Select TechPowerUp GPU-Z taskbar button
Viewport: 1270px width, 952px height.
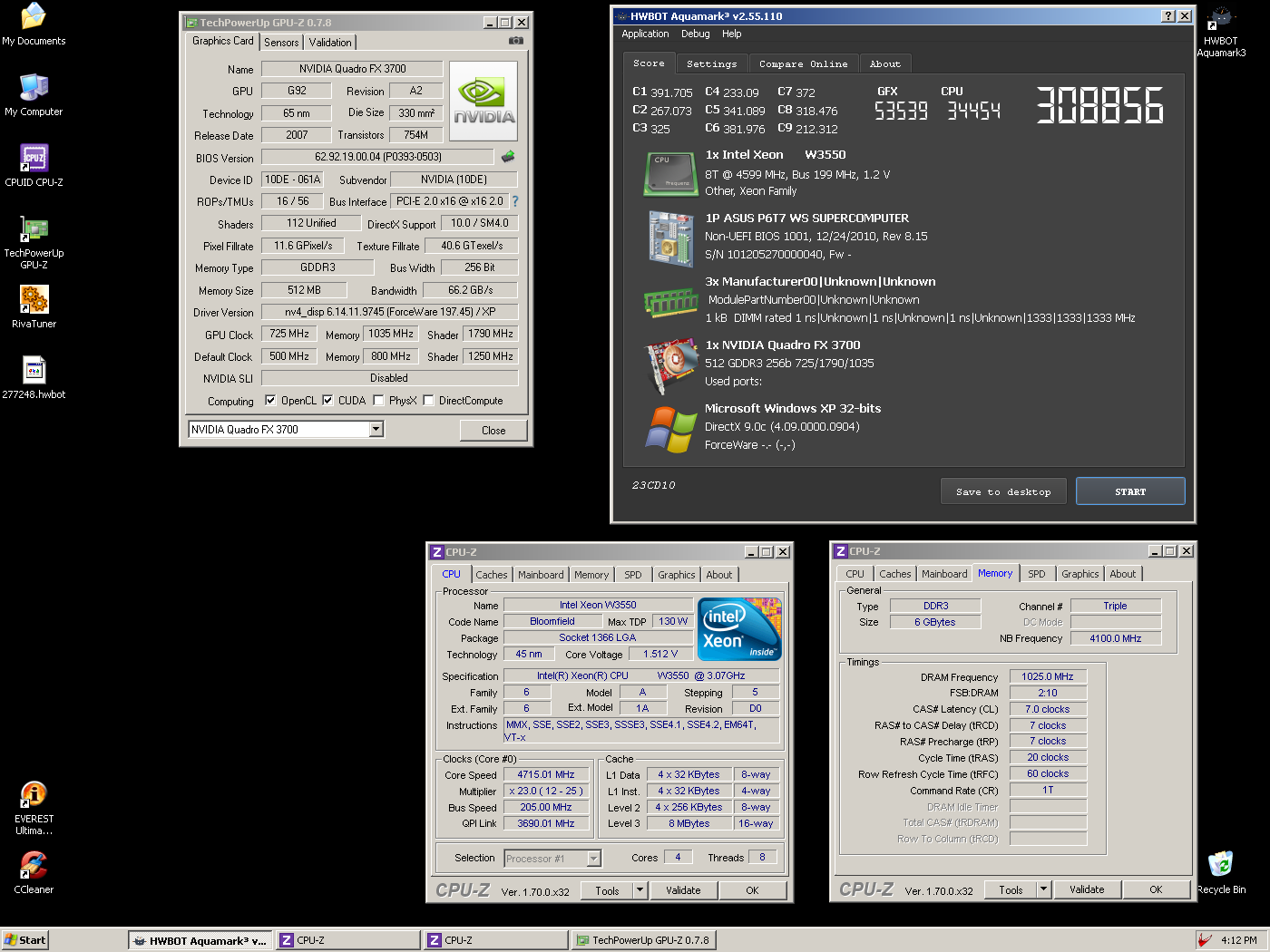644,940
